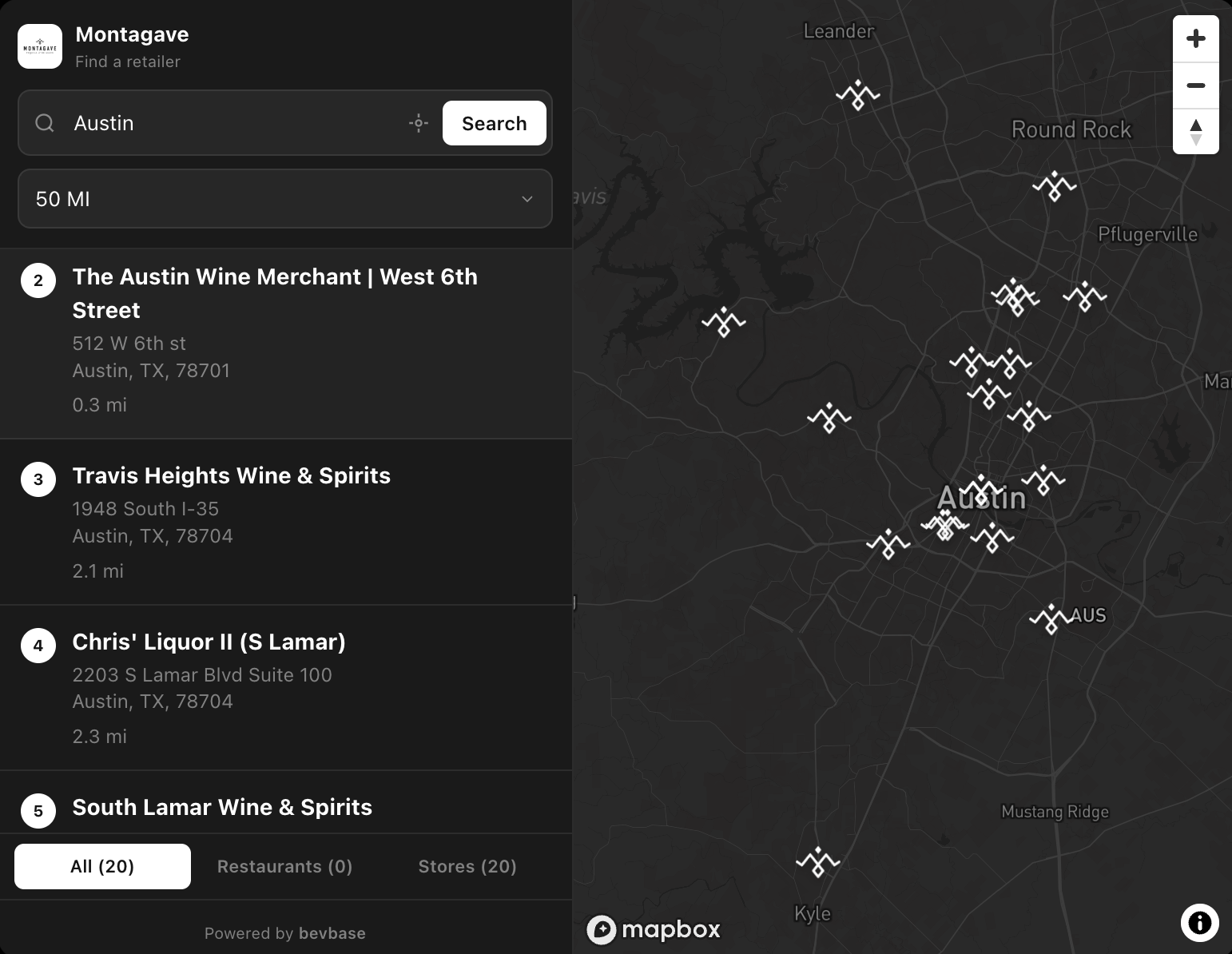Use current location crosshair icon
This screenshot has height=954, width=1232.
tap(419, 123)
